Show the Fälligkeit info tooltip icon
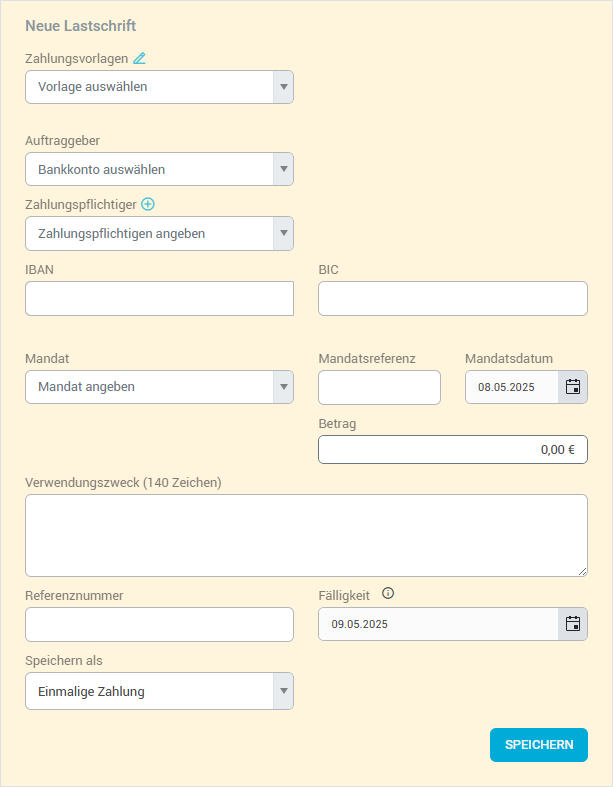 coord(388,593)
